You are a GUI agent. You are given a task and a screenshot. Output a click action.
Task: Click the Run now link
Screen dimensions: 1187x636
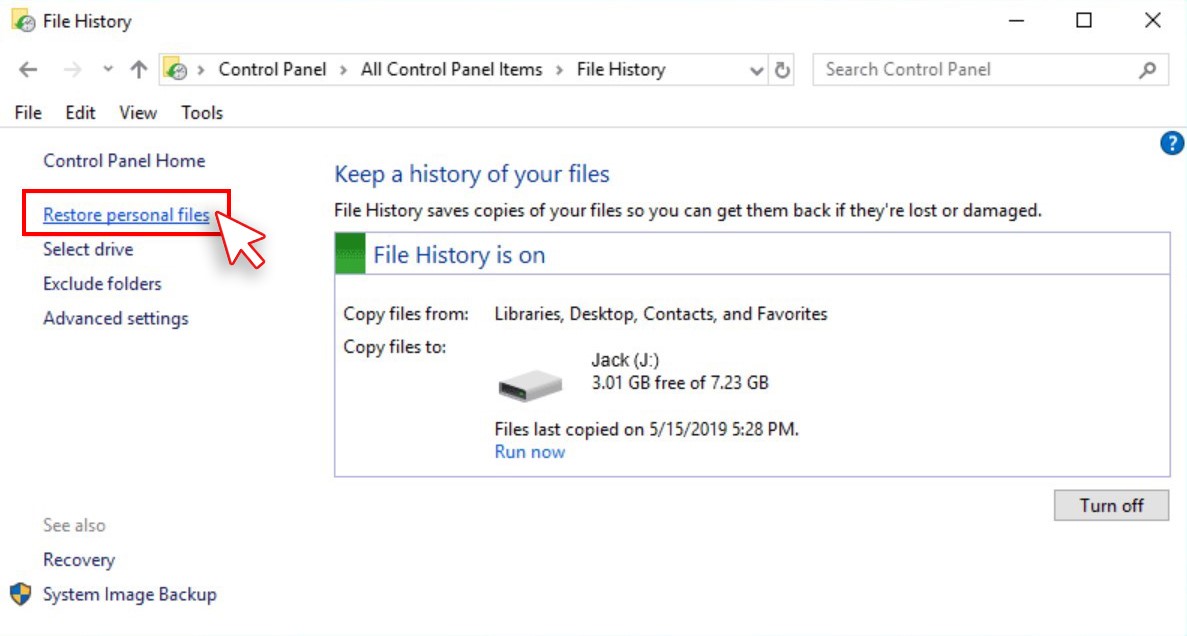530,452
